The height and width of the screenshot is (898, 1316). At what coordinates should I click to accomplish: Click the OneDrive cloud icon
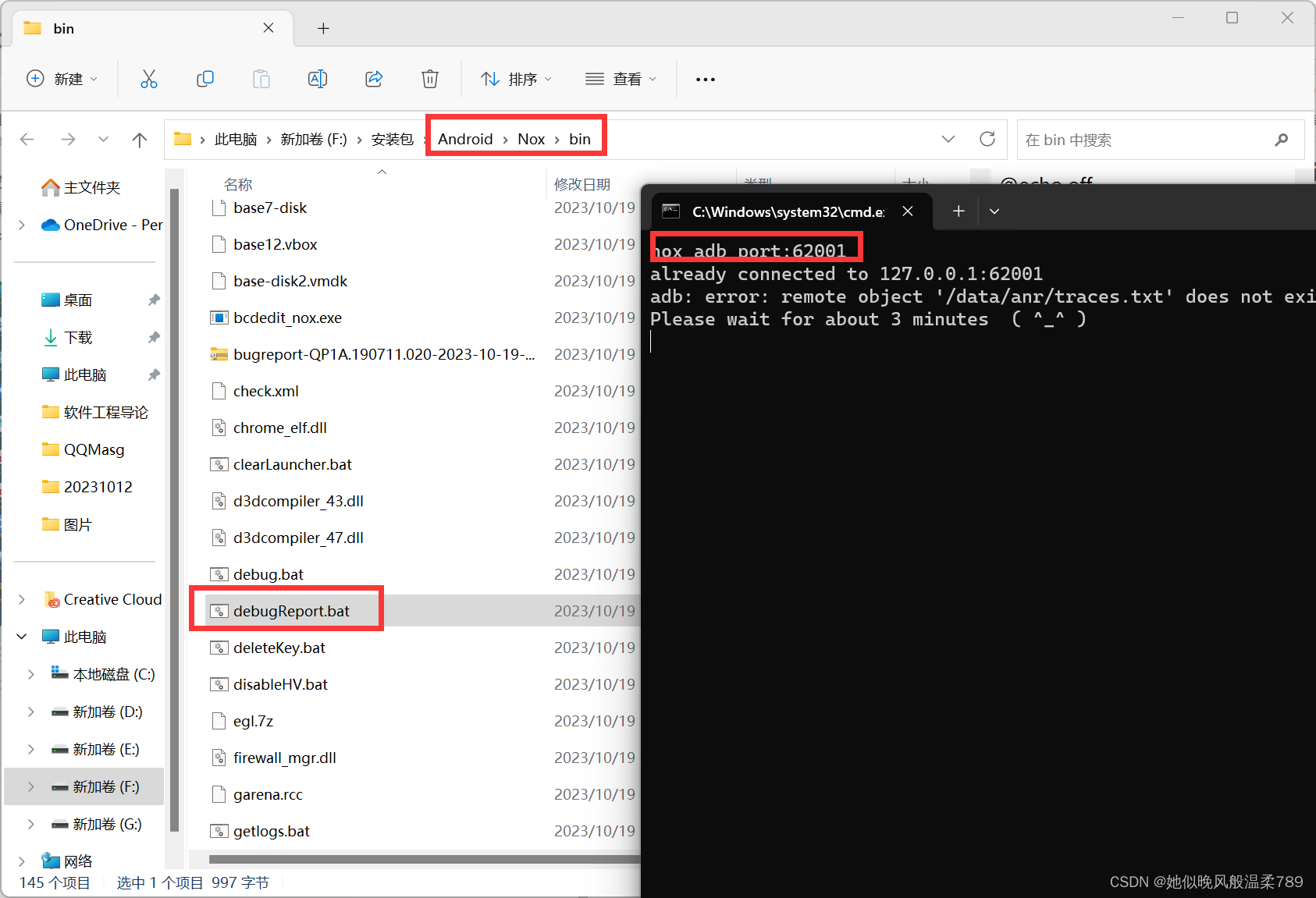click(51, 225)
